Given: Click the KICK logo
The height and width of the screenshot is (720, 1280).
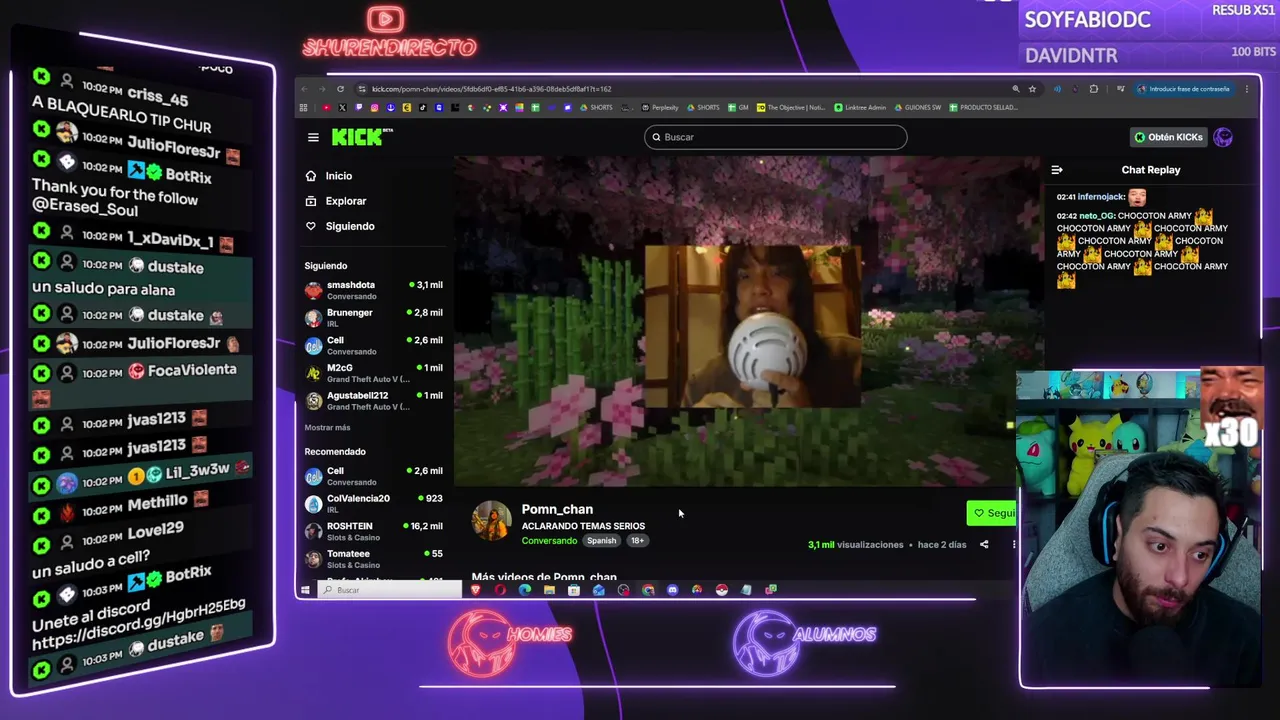Looking at the screenshot, I should click(x=362, y=137).
